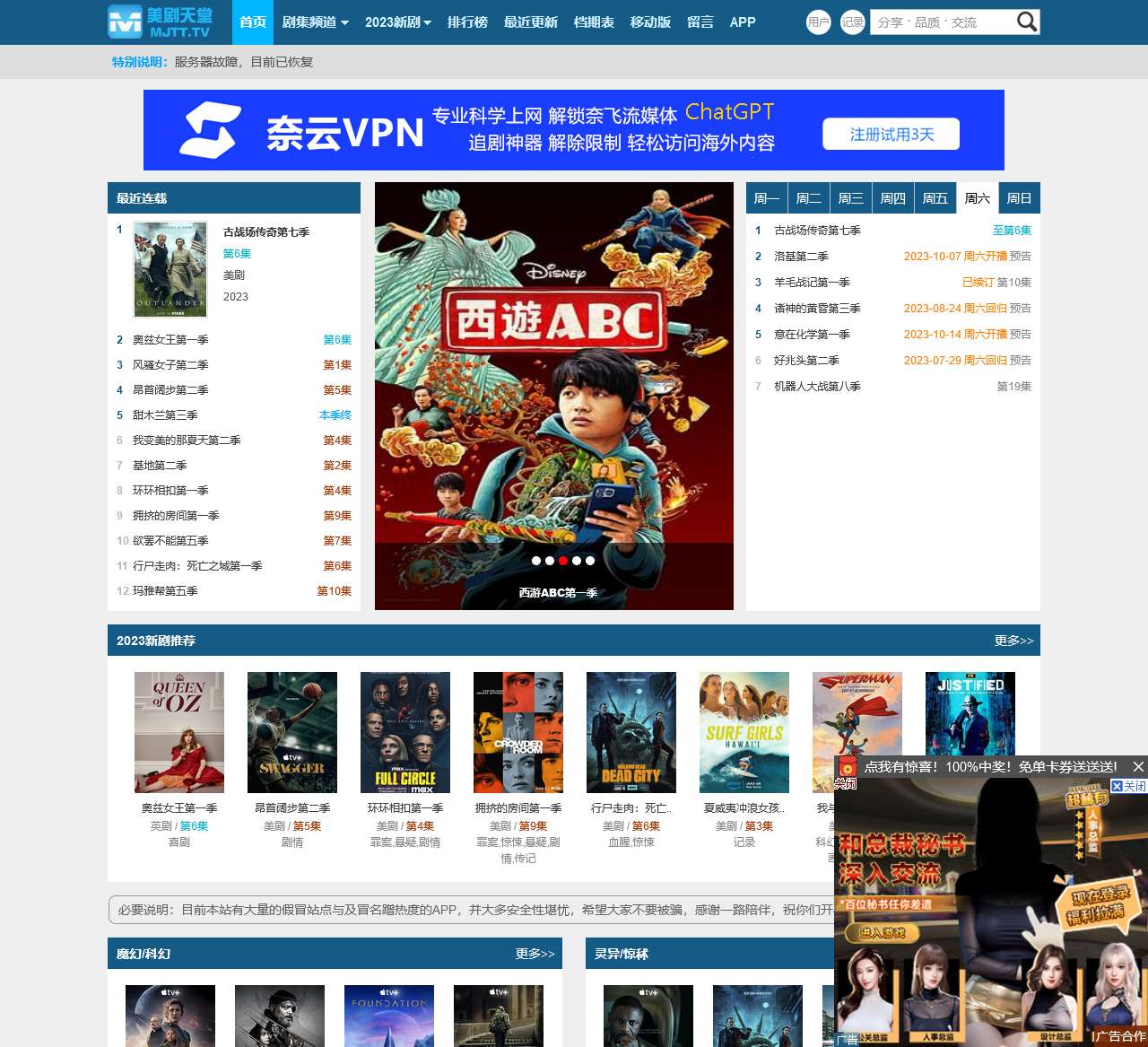Open 移动版 in navigation bar
Image resolution: width=1148 pixels, height=1047 pixels.
click(x=650, y=22)
